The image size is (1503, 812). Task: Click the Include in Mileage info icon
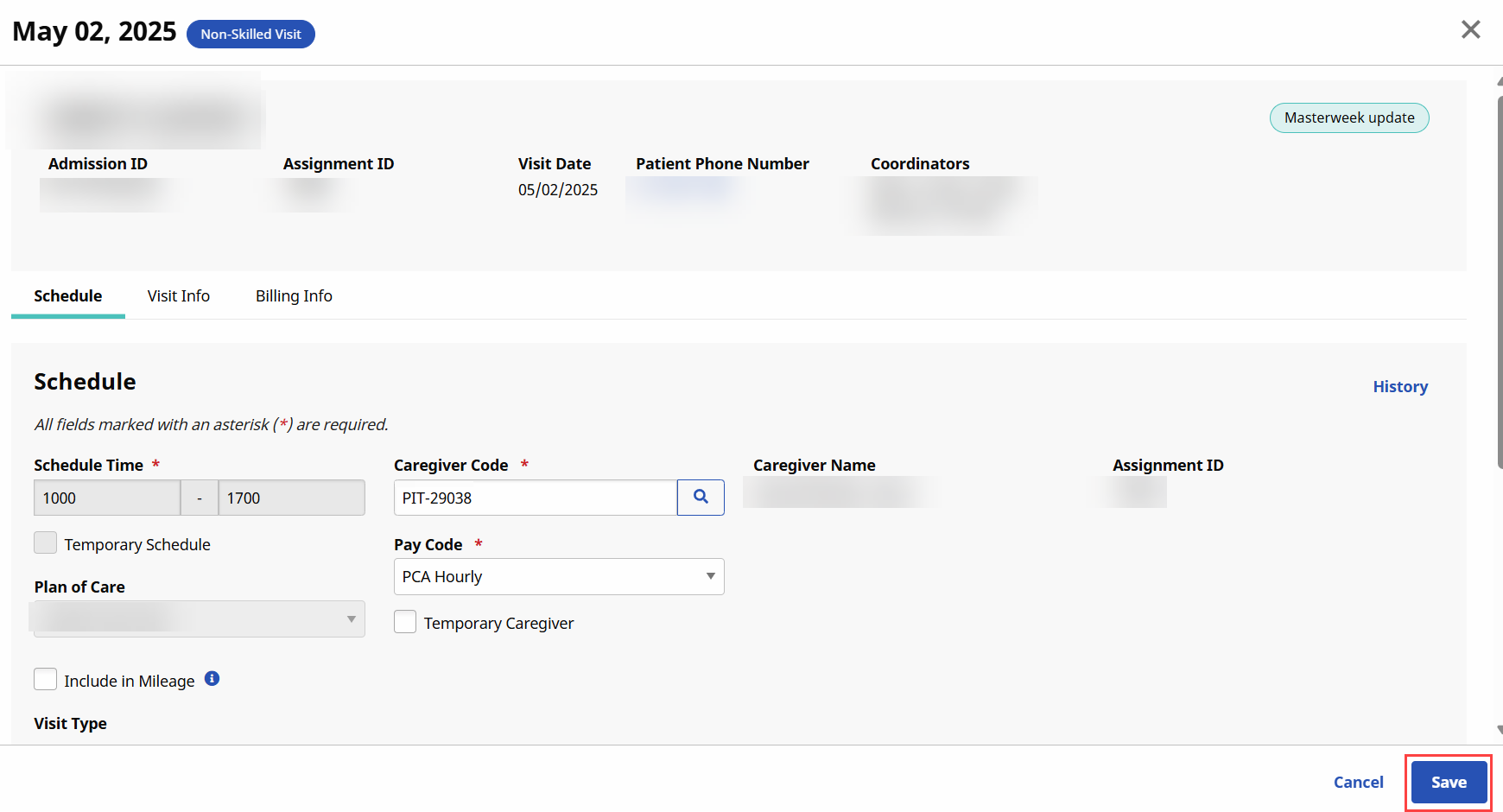click(212, 679)
